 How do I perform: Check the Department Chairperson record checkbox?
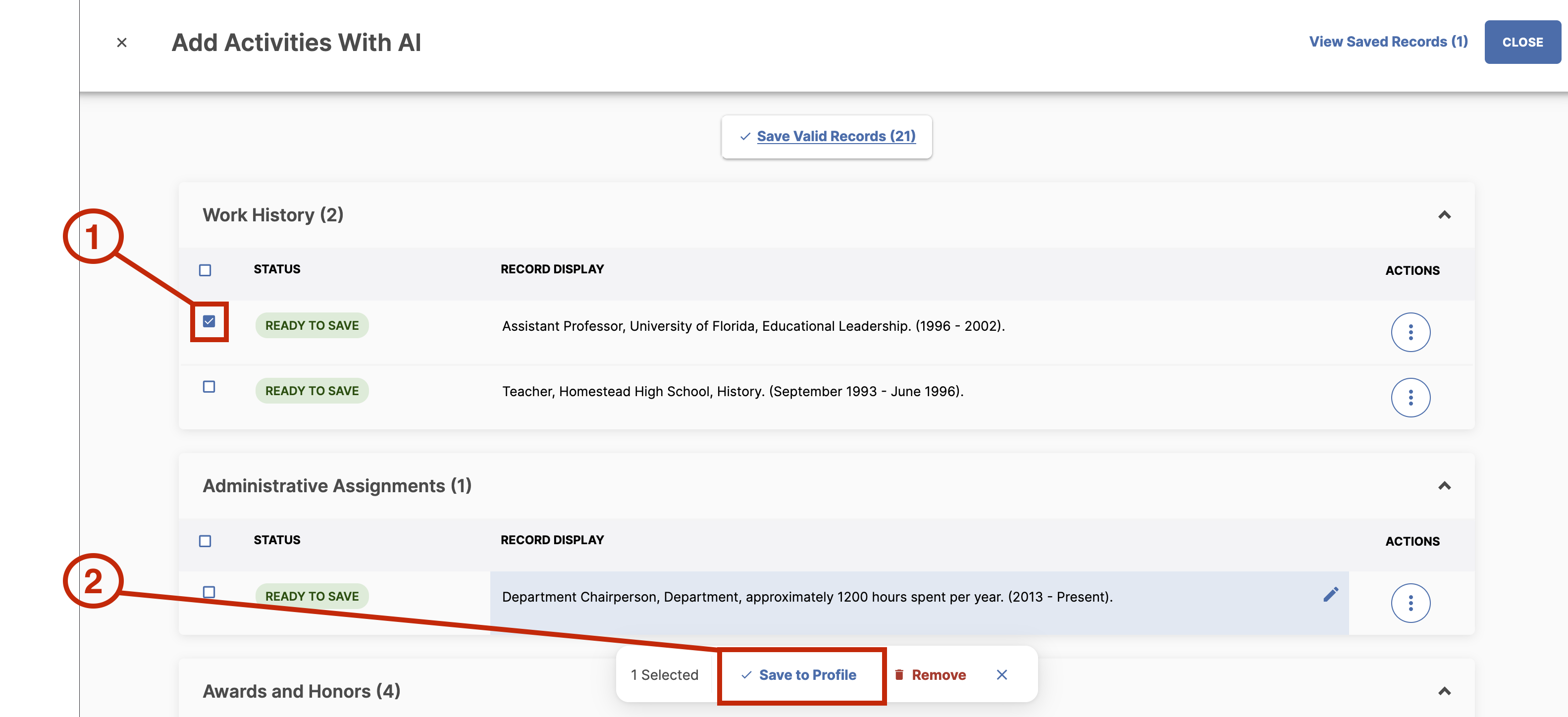pyautogui.click(x=209, y=592)
